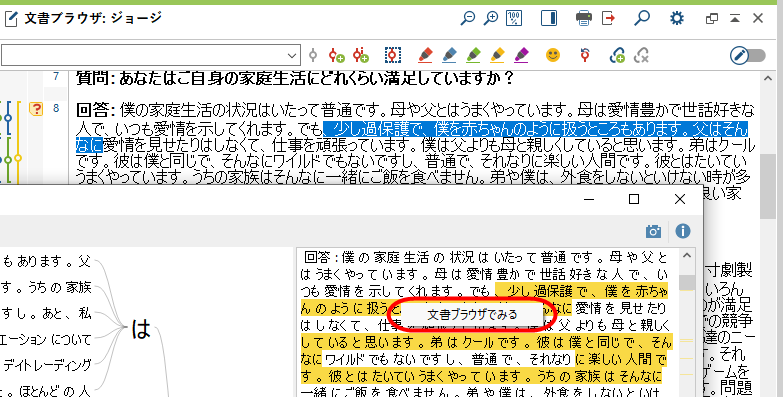This screenshot has height=397, width=783.
Task: Open the settings gear menu
Action: [677, 18]
